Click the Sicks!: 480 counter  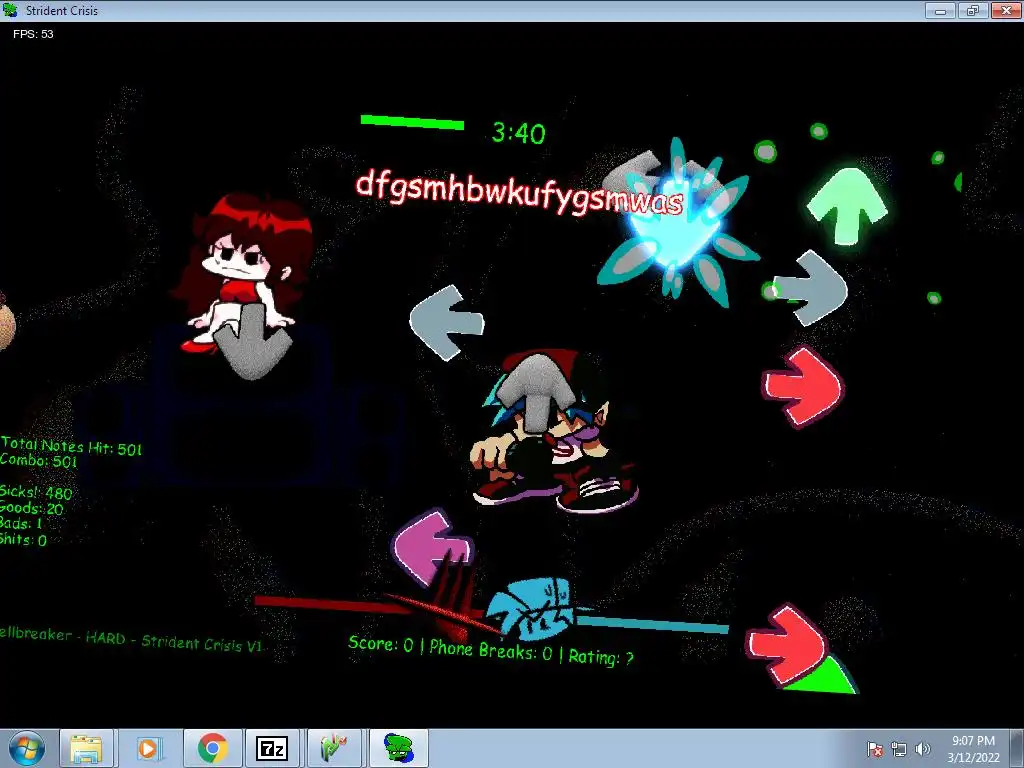click(x=36, y=492)
